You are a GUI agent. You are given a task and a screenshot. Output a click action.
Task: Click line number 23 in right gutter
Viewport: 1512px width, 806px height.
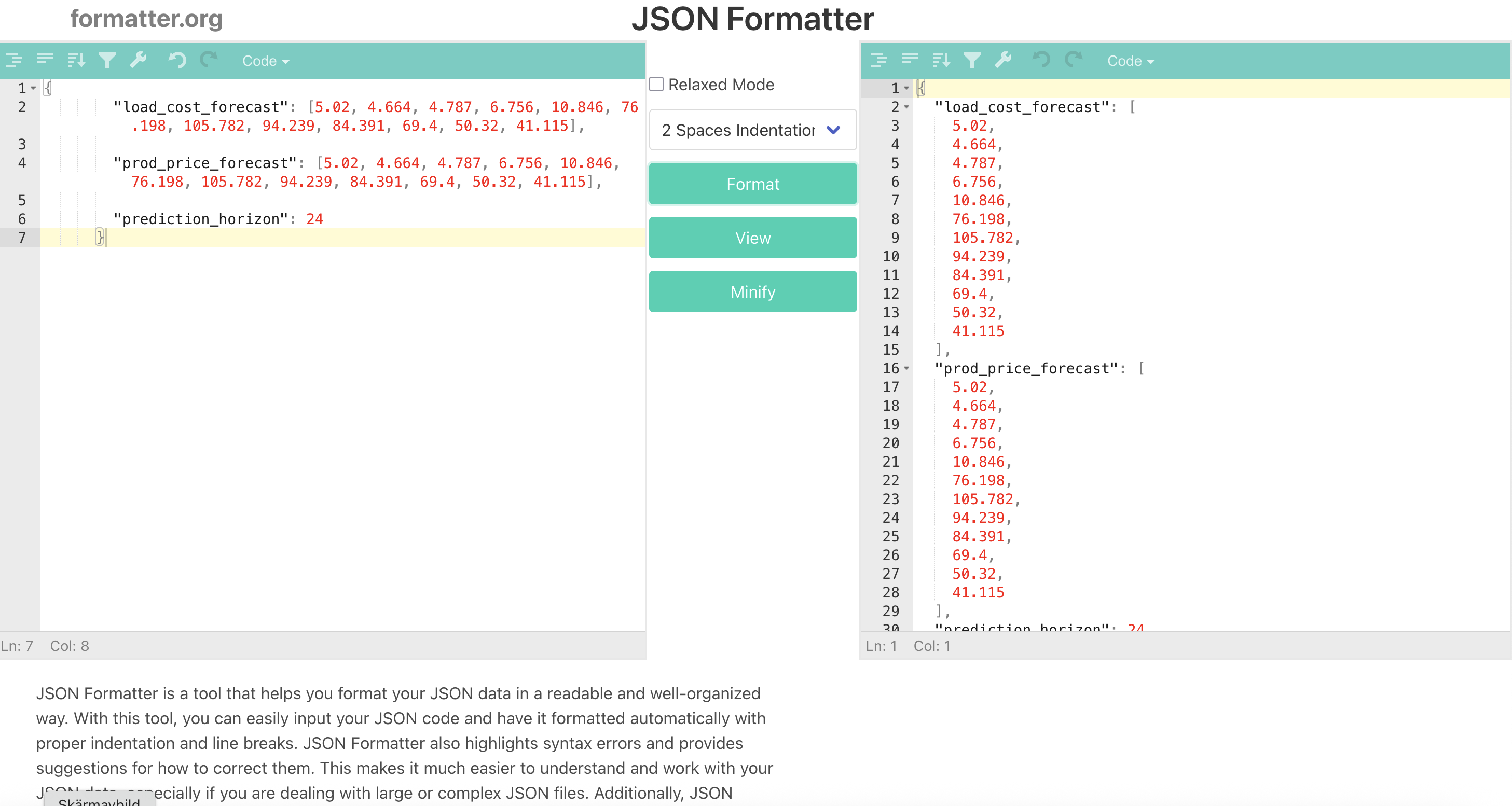[x=891, y=499]
